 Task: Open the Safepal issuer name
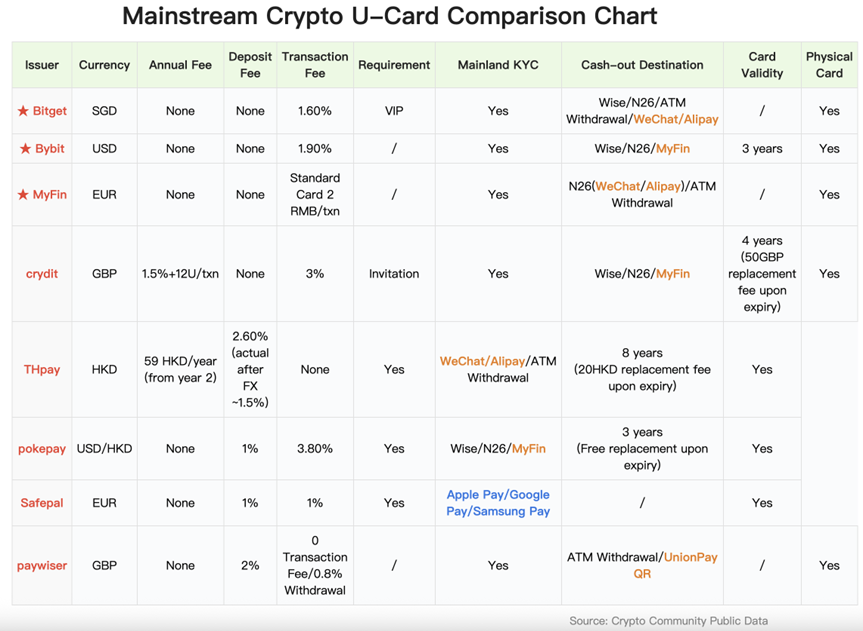coord(42,503)
